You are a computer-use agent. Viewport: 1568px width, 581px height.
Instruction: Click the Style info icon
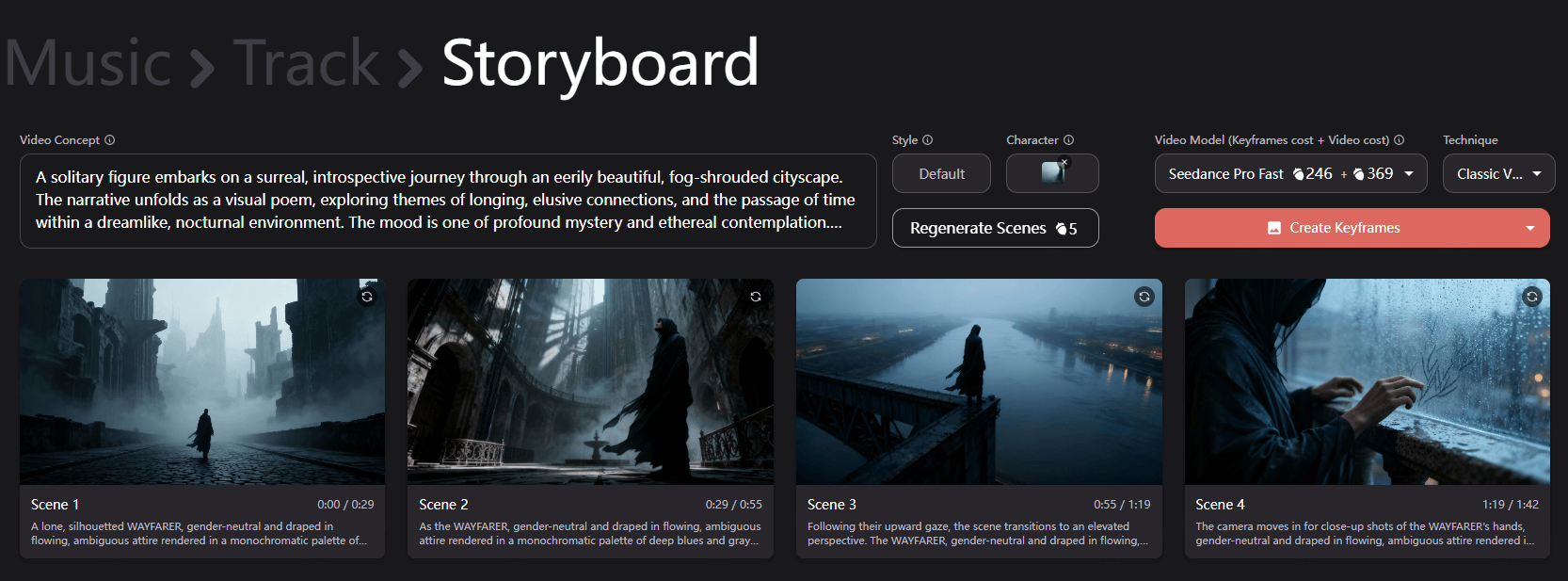click(928, 140)
